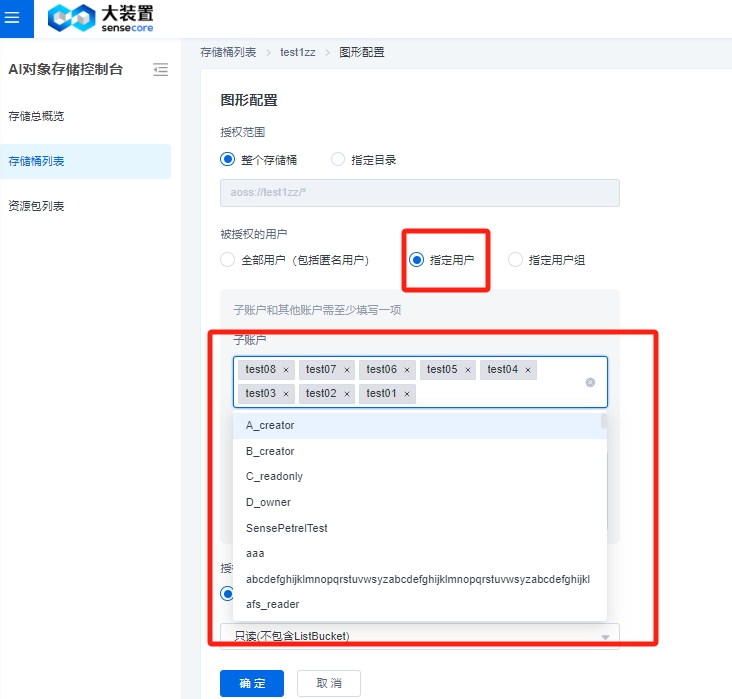Viewport: 732px width, 699px height.
Task: Collapse the sidebar with fold icon
Action: tap(160, 70)
